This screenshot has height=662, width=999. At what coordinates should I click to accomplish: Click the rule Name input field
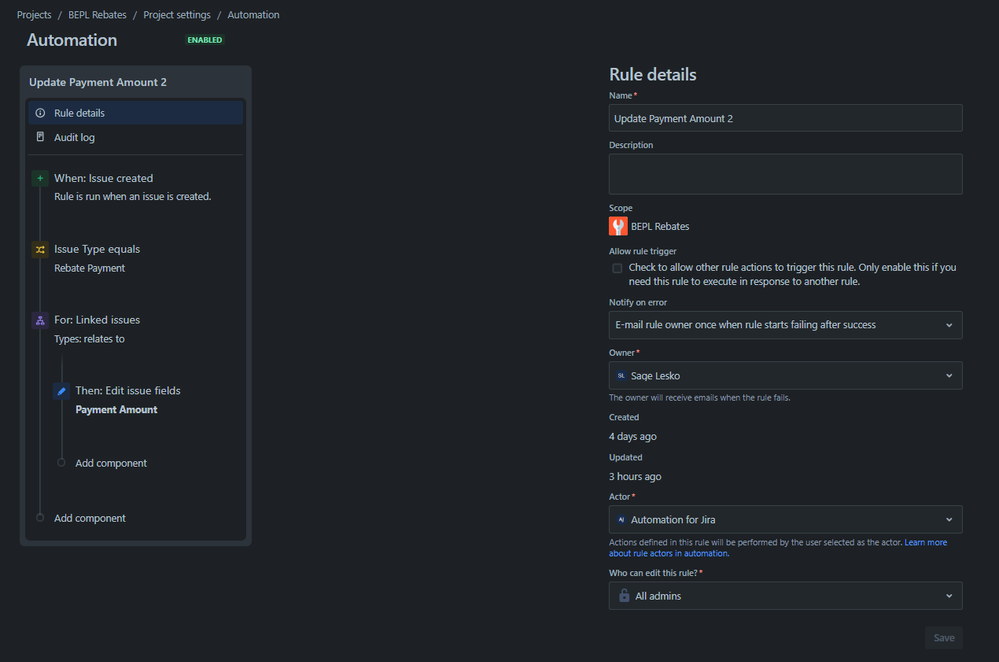tap(786, 118)
